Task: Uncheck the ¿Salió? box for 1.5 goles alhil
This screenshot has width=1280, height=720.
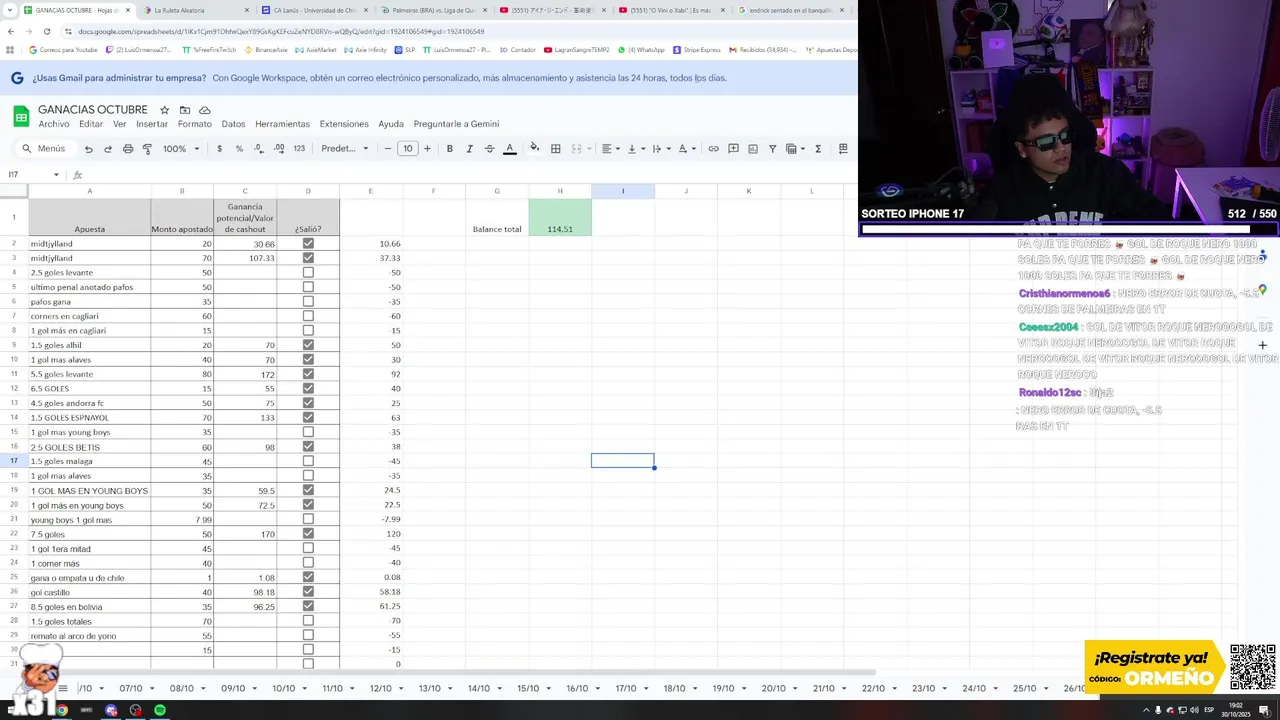Action: (308, 345)
